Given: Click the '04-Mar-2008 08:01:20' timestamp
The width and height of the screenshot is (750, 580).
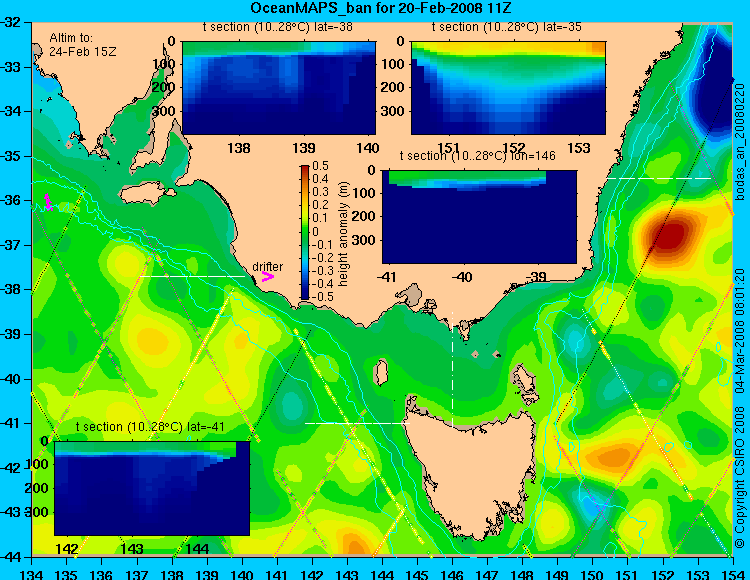Looking at the screenshot, I should tap(741, 331).
